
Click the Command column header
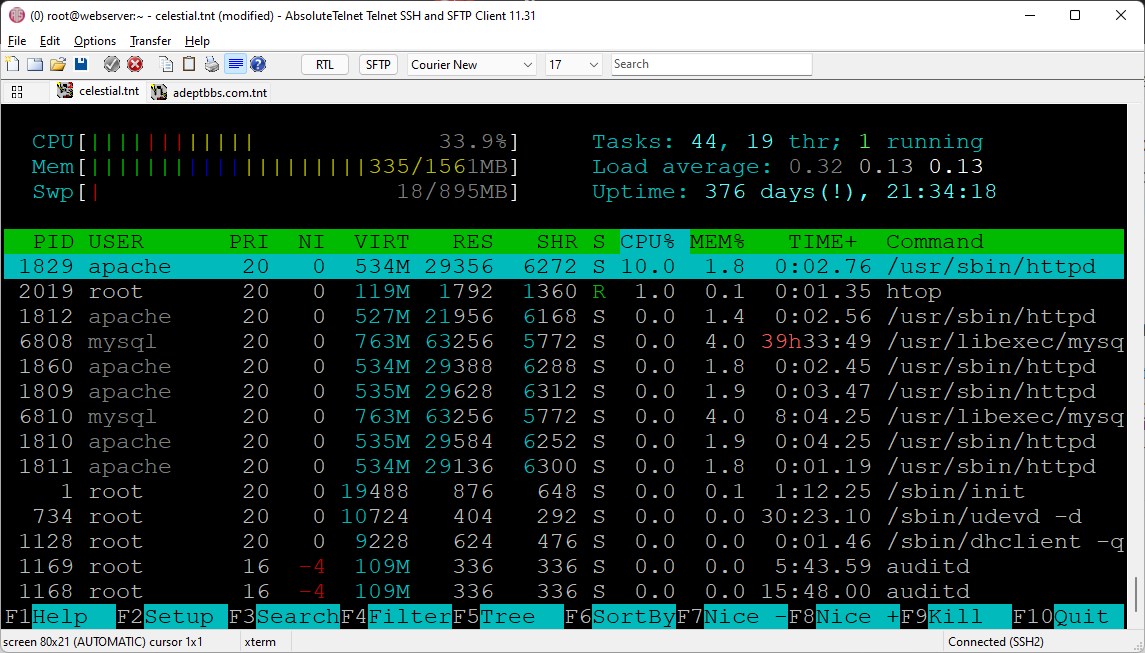coord(935,242)
